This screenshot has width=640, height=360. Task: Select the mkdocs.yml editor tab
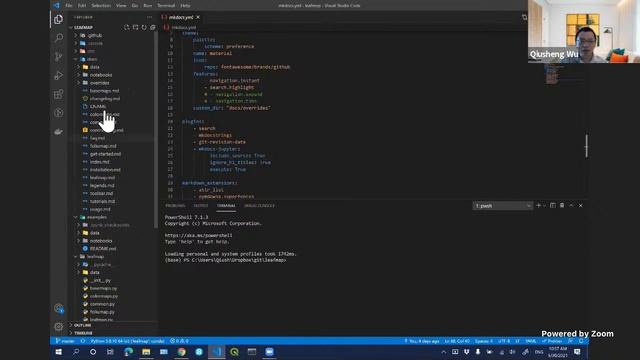[181, 17]
